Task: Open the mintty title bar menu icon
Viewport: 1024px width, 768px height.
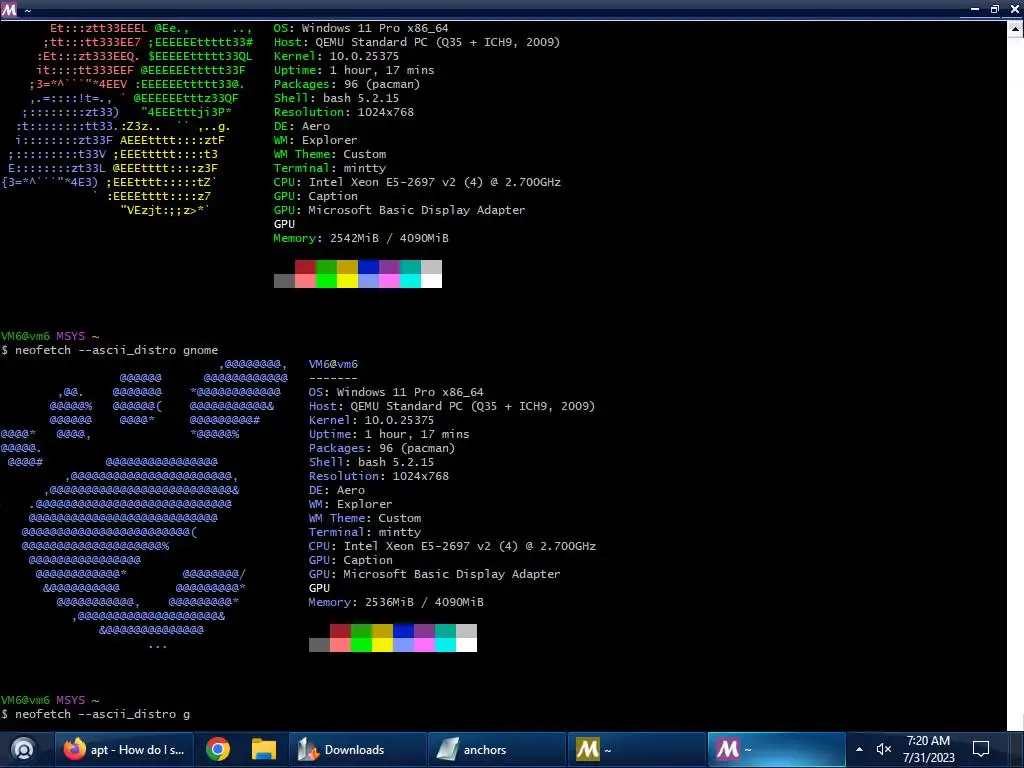Action: click(x=9, y=9)
